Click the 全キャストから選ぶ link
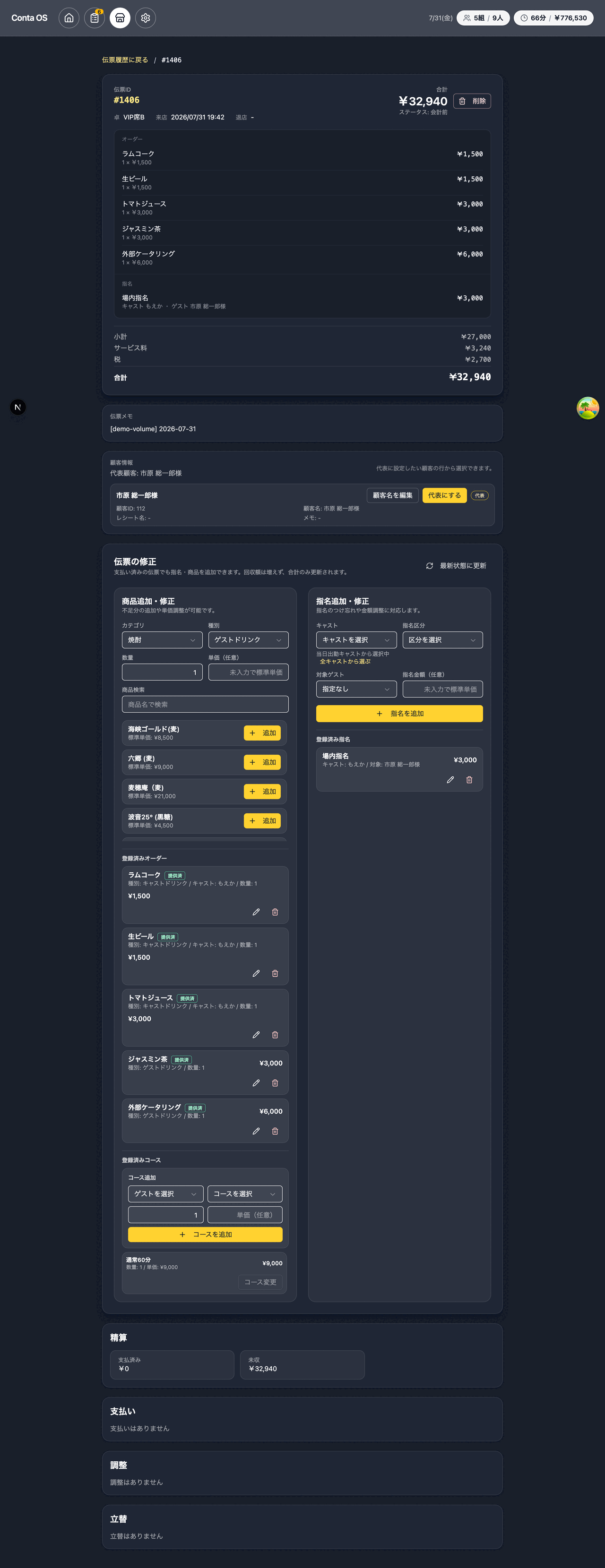The image size is (605, 1568). [x=345, y=661]
